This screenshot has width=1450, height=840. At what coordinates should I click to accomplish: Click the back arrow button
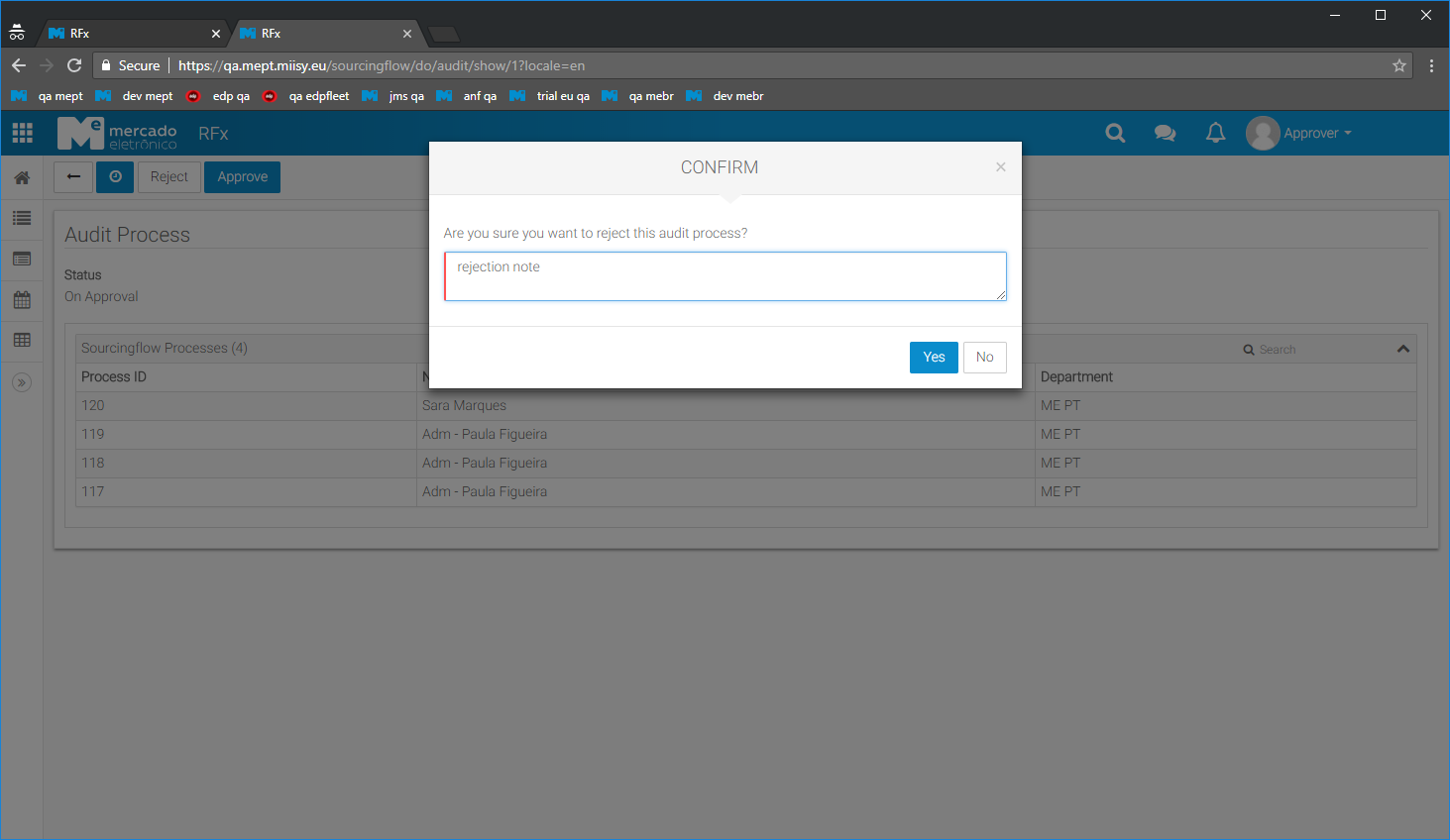coord(73,177)
